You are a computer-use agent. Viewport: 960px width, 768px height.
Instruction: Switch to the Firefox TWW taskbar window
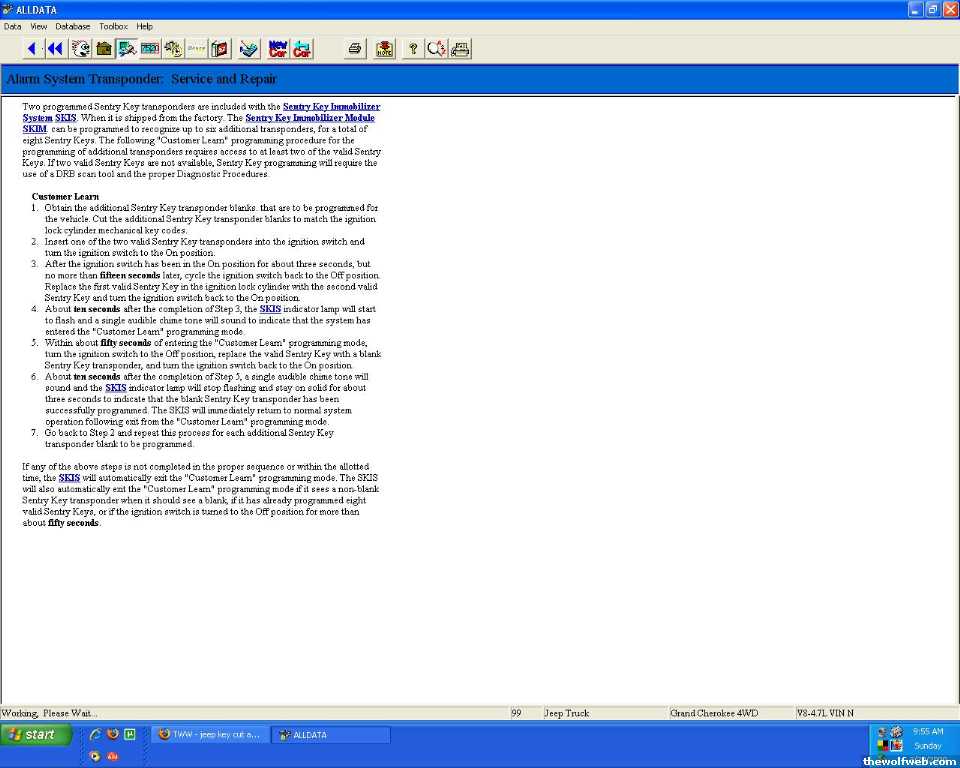point(210,735)
